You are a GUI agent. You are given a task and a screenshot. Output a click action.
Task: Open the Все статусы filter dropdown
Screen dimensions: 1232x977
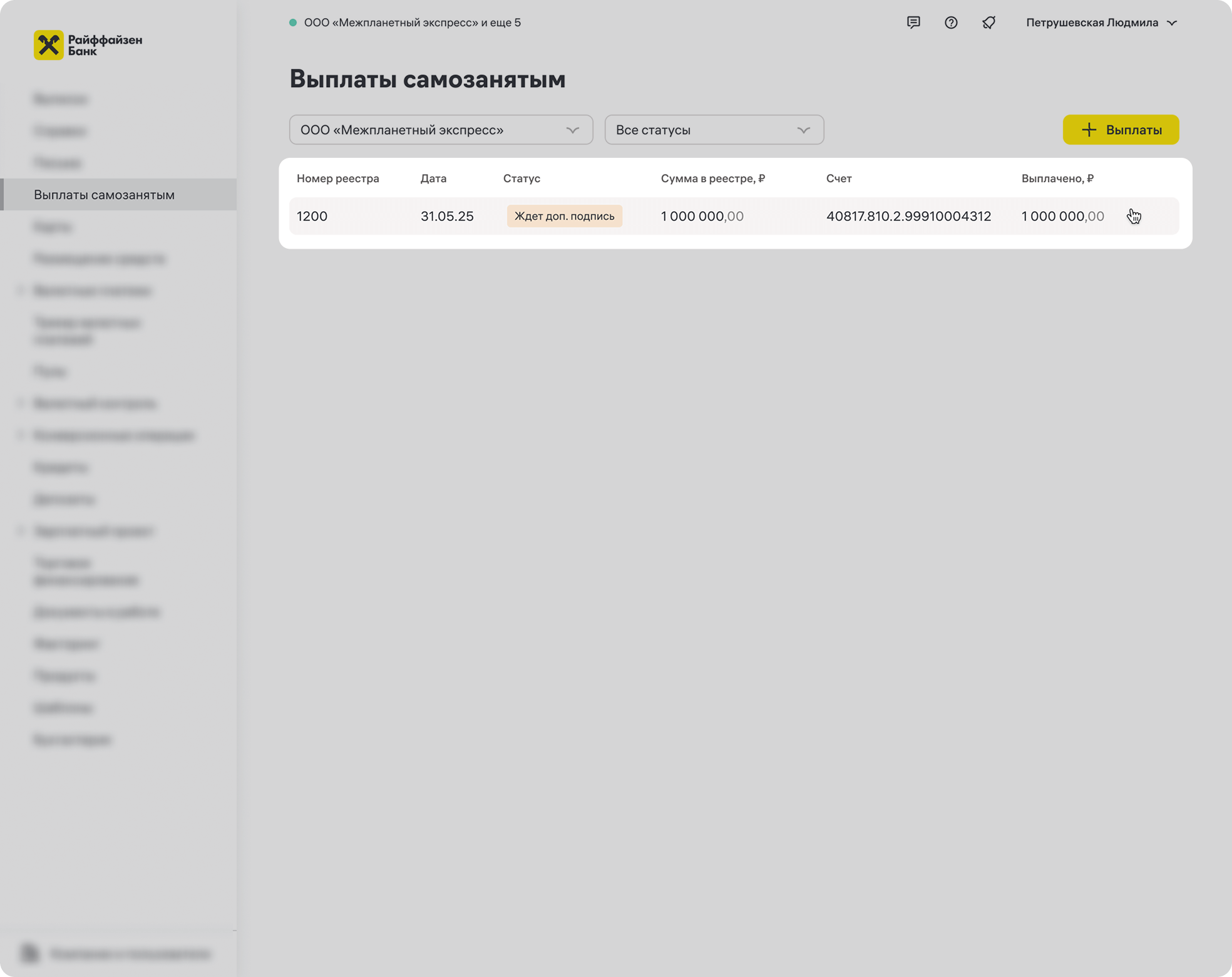point(714,130)
